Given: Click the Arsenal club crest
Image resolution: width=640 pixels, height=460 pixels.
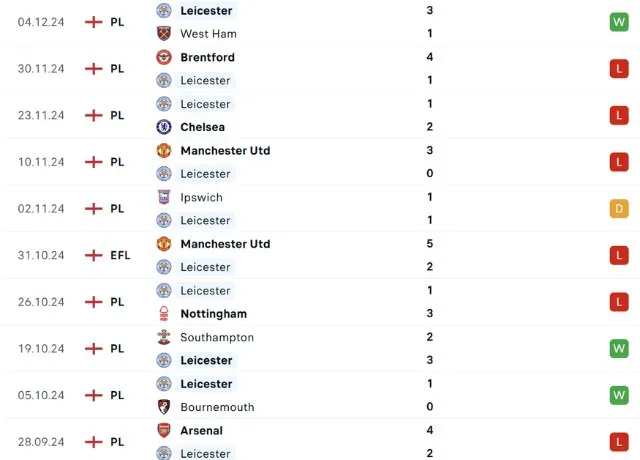Looking at the screenshot, I should tap(164, 430).
